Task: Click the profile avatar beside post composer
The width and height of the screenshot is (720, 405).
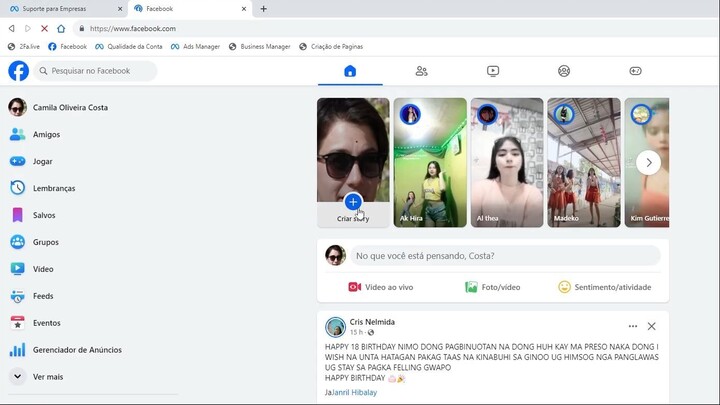Action: pyautogui.click(x=335, y=255)
